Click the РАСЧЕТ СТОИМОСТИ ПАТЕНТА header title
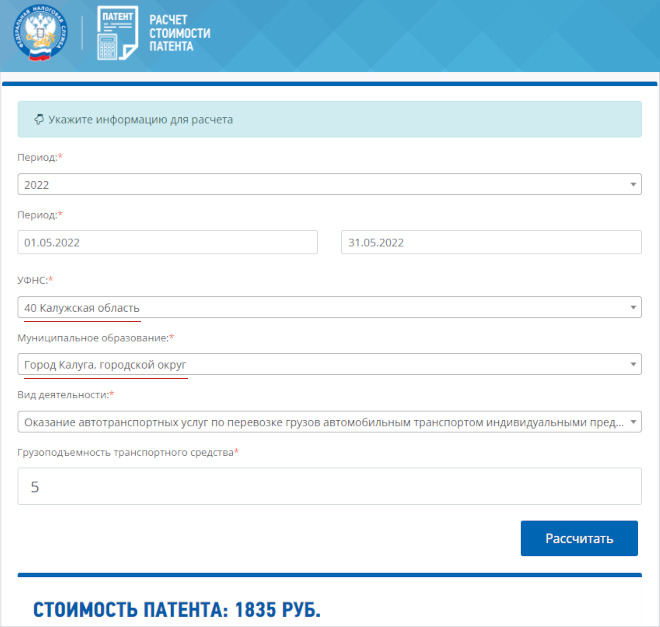The image size is (660, 627). point(180,33)
